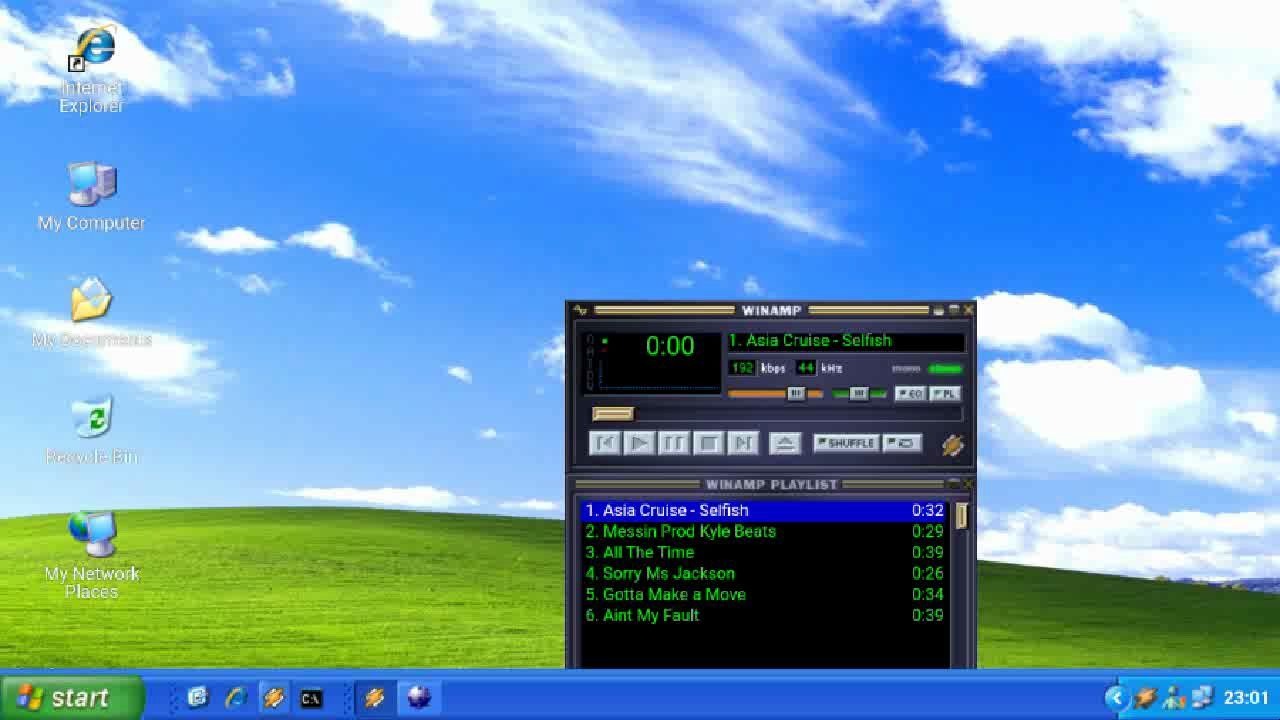Click the Windows Messenger tray icon
The height and width of the screenshot is (720, 1280).
(x=1174, y=697)
